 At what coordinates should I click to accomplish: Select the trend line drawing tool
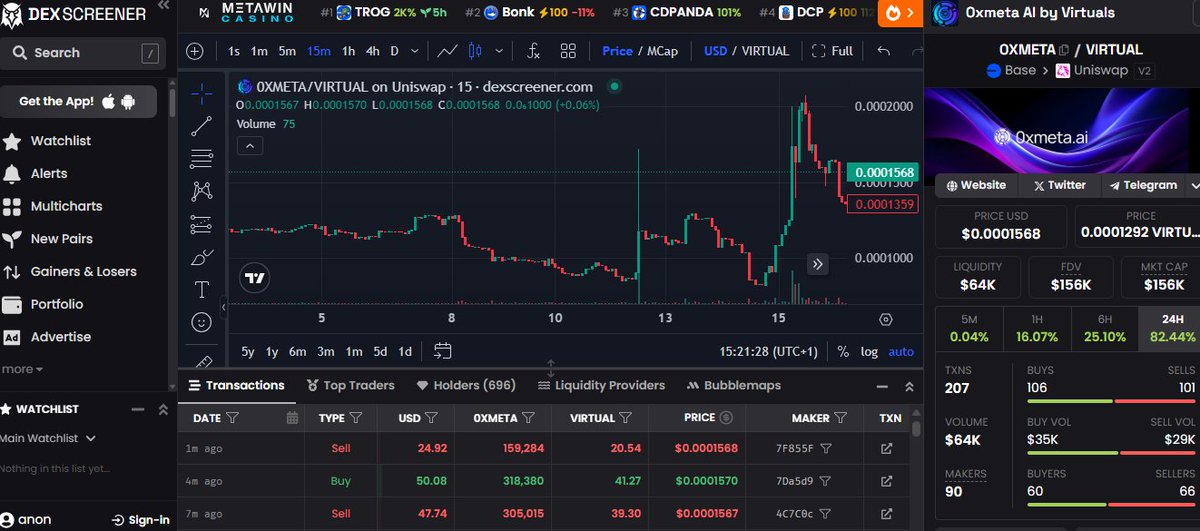[201, 126]
